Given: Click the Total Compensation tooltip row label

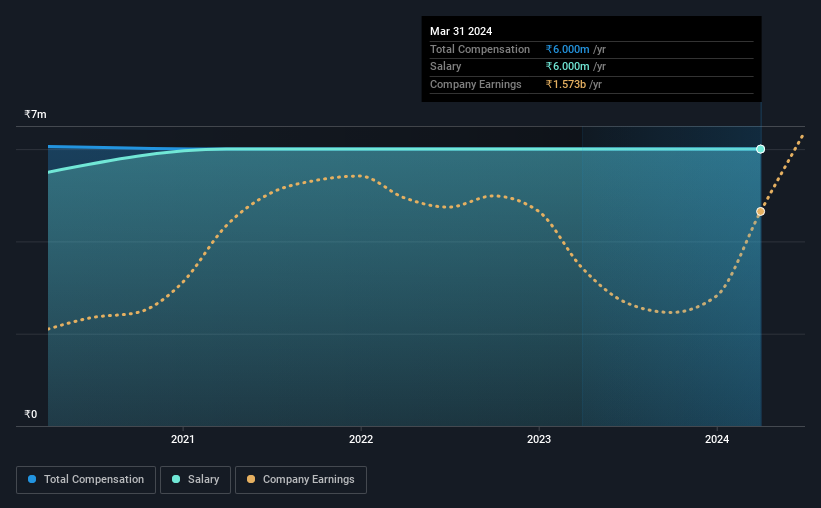Looking at the screenshot, I should click(x=480, y=49).
